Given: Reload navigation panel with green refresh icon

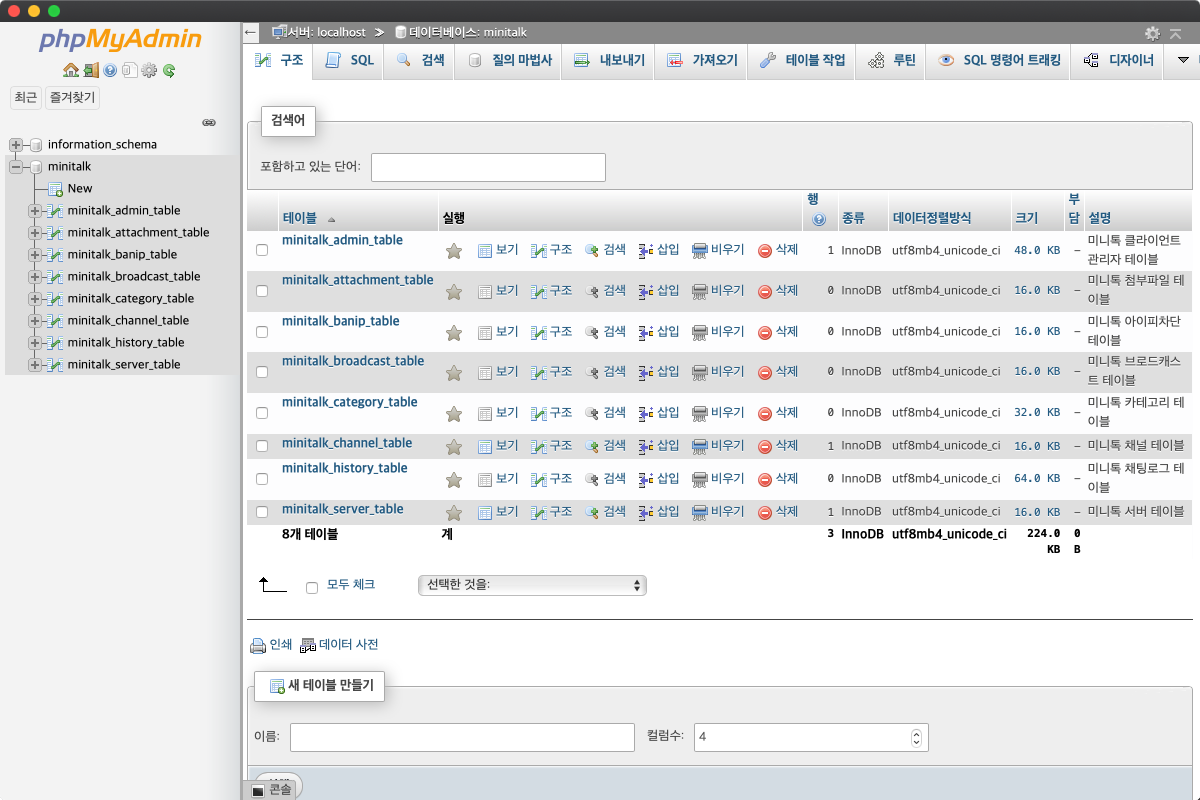Looking at the screenshot, I should [x=169, y=70].
